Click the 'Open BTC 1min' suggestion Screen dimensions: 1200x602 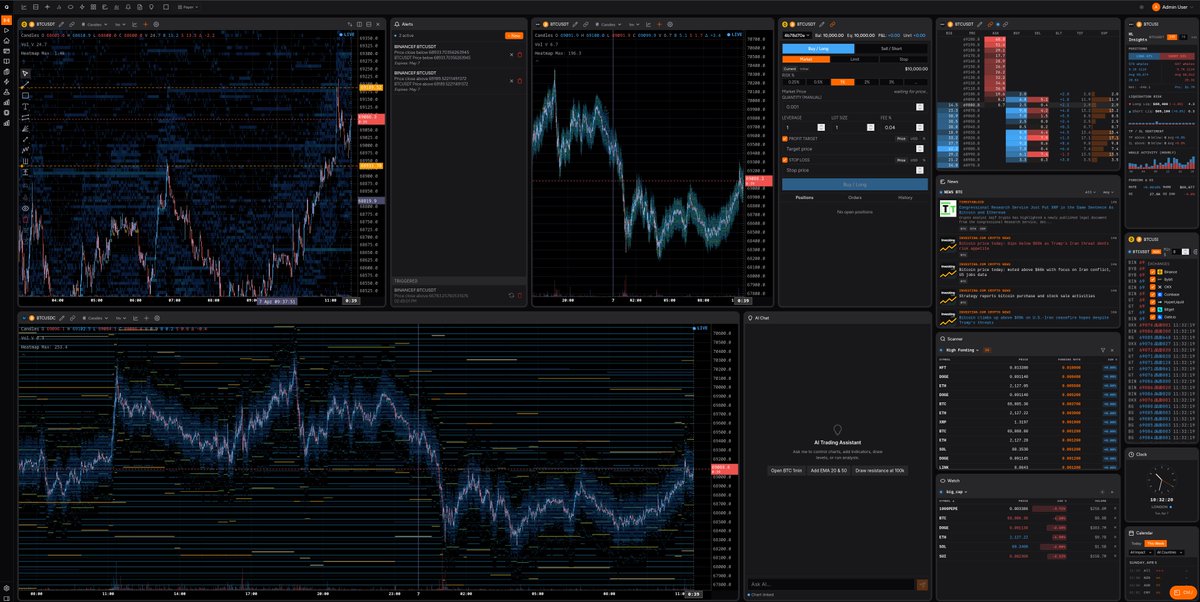point(786,470)
